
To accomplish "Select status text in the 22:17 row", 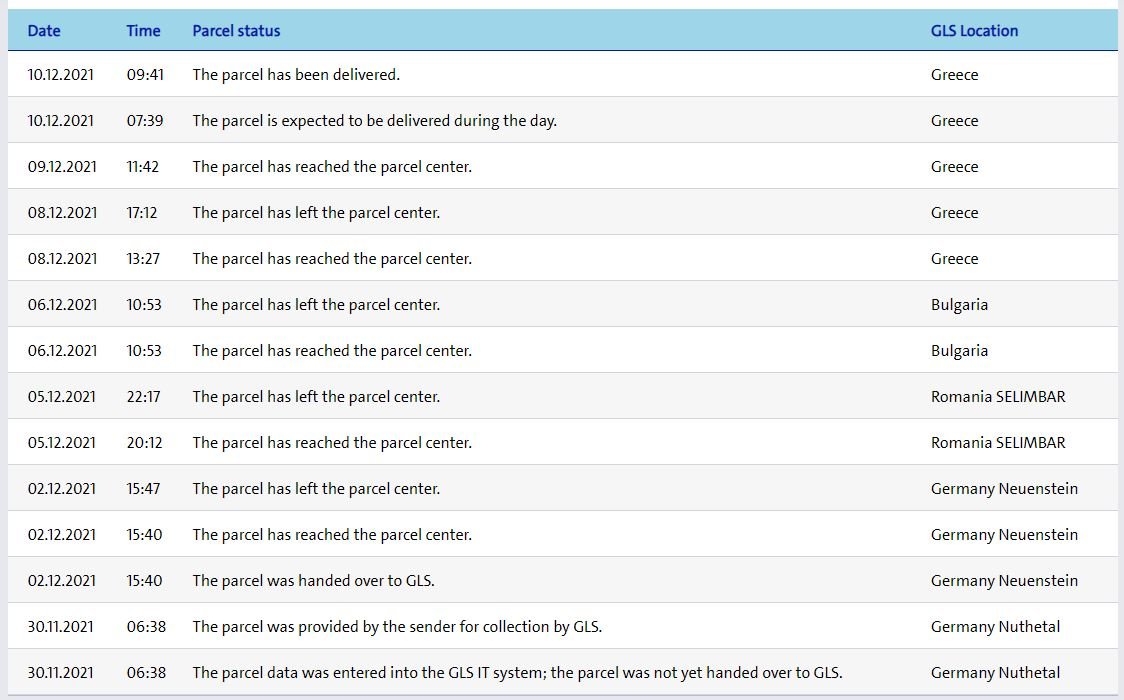I will tap(316, 397).
